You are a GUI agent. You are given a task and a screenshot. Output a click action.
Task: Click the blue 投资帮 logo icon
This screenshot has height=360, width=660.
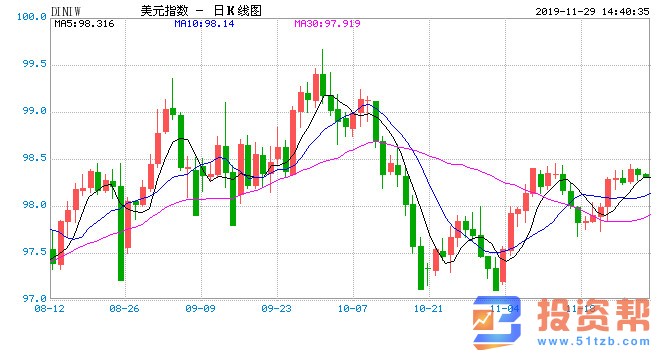coord(496,323)
